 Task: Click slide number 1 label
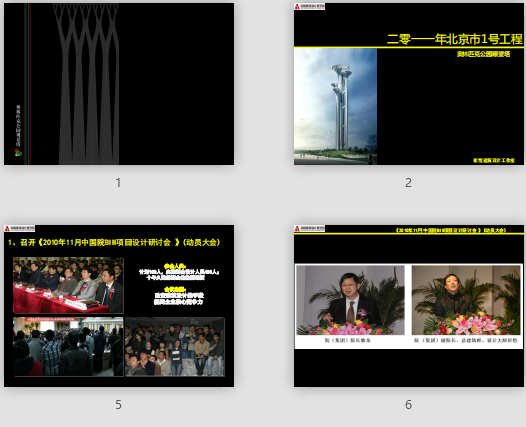pos(118,183)
